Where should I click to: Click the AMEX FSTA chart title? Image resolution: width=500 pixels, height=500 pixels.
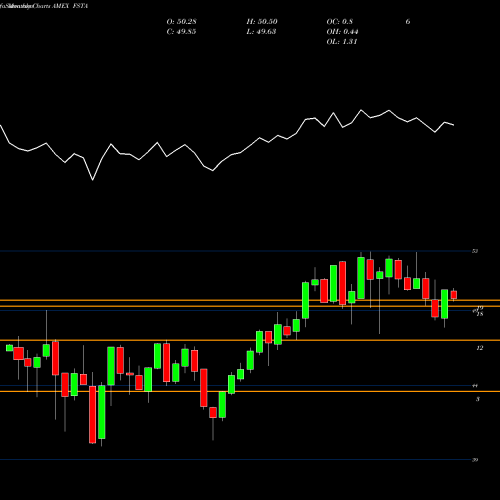(x=70, y=6)
